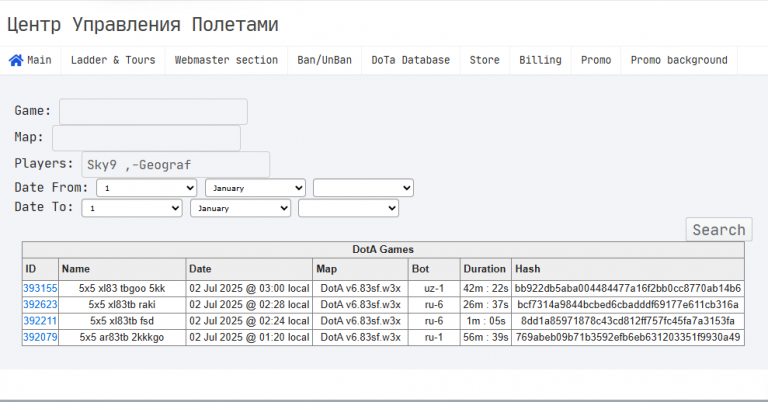Click the DotA Games table heading
768x402 pixels.
(x=383, y=250)
